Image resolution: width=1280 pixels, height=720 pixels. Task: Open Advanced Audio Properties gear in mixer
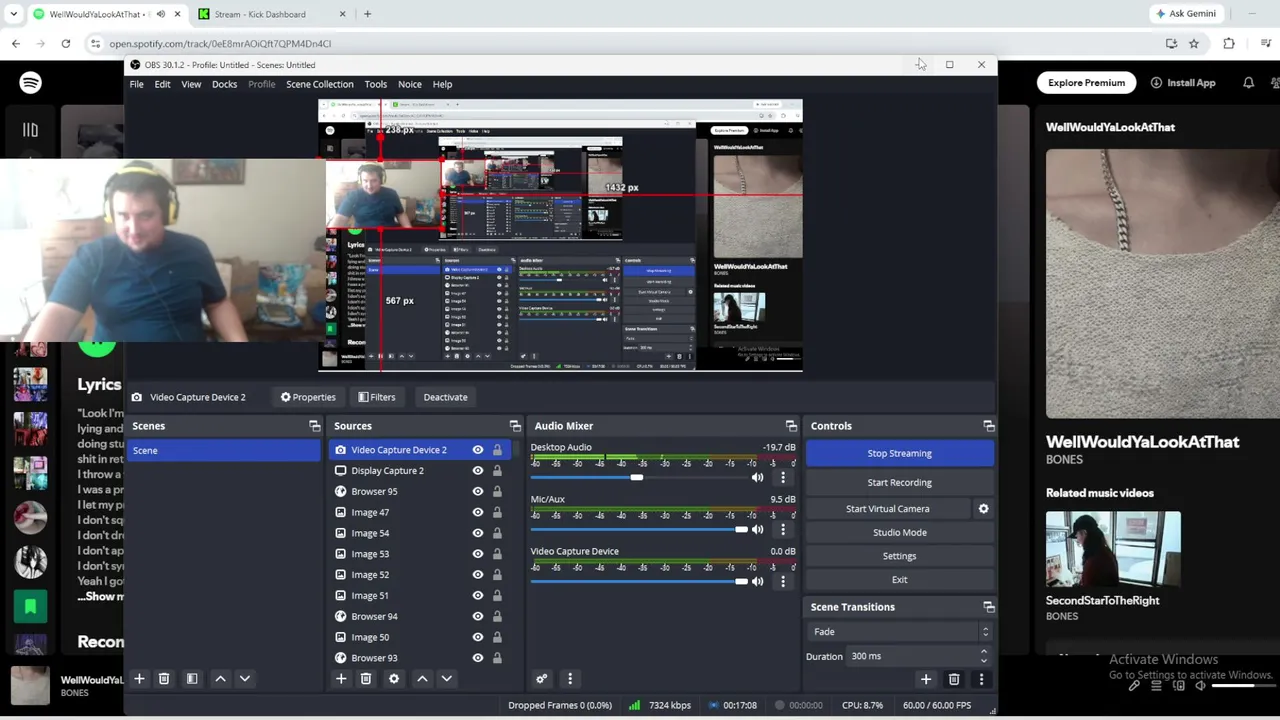coord(542,679)
